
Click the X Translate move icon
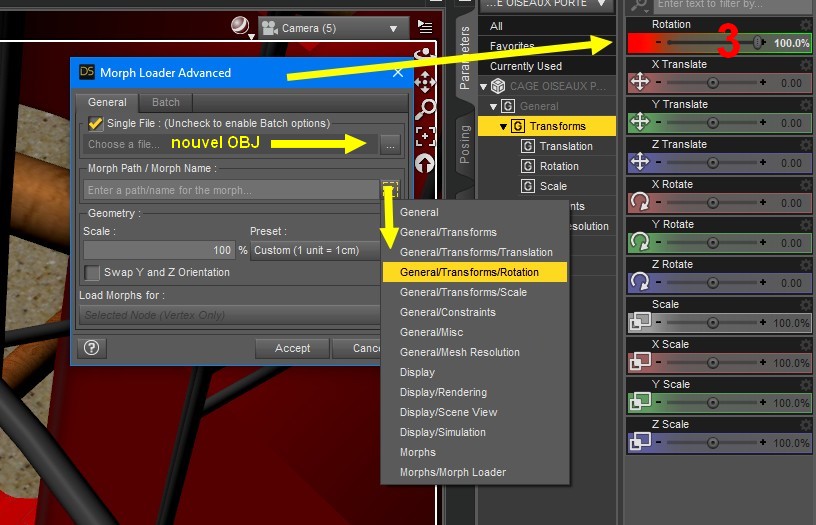pos(640,82)
